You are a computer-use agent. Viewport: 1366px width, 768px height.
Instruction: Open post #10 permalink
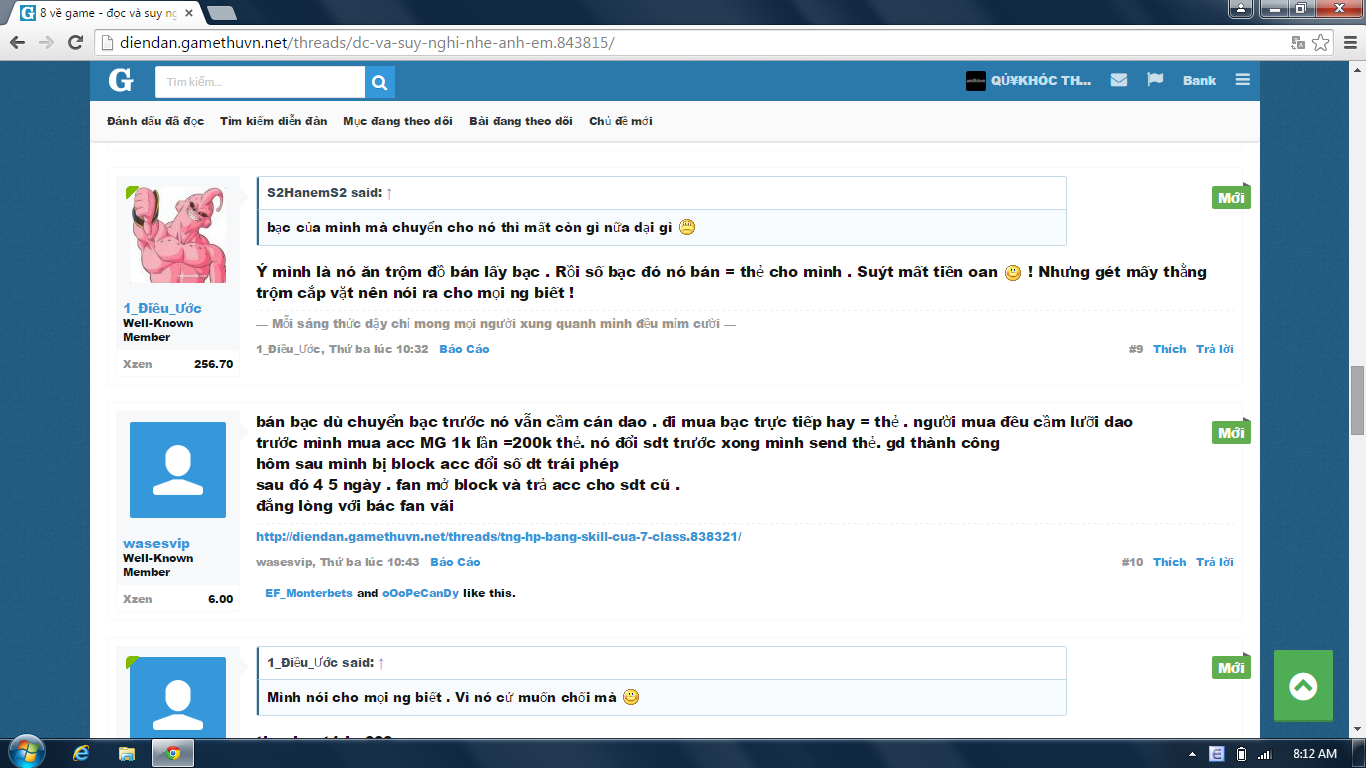(1132, 562)
